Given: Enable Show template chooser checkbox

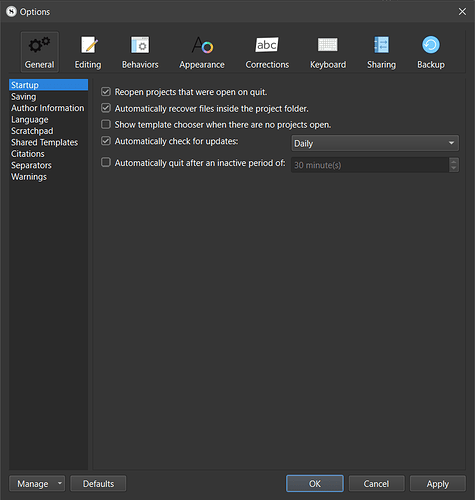Looking at the screenshot, I should pos(106,124).
